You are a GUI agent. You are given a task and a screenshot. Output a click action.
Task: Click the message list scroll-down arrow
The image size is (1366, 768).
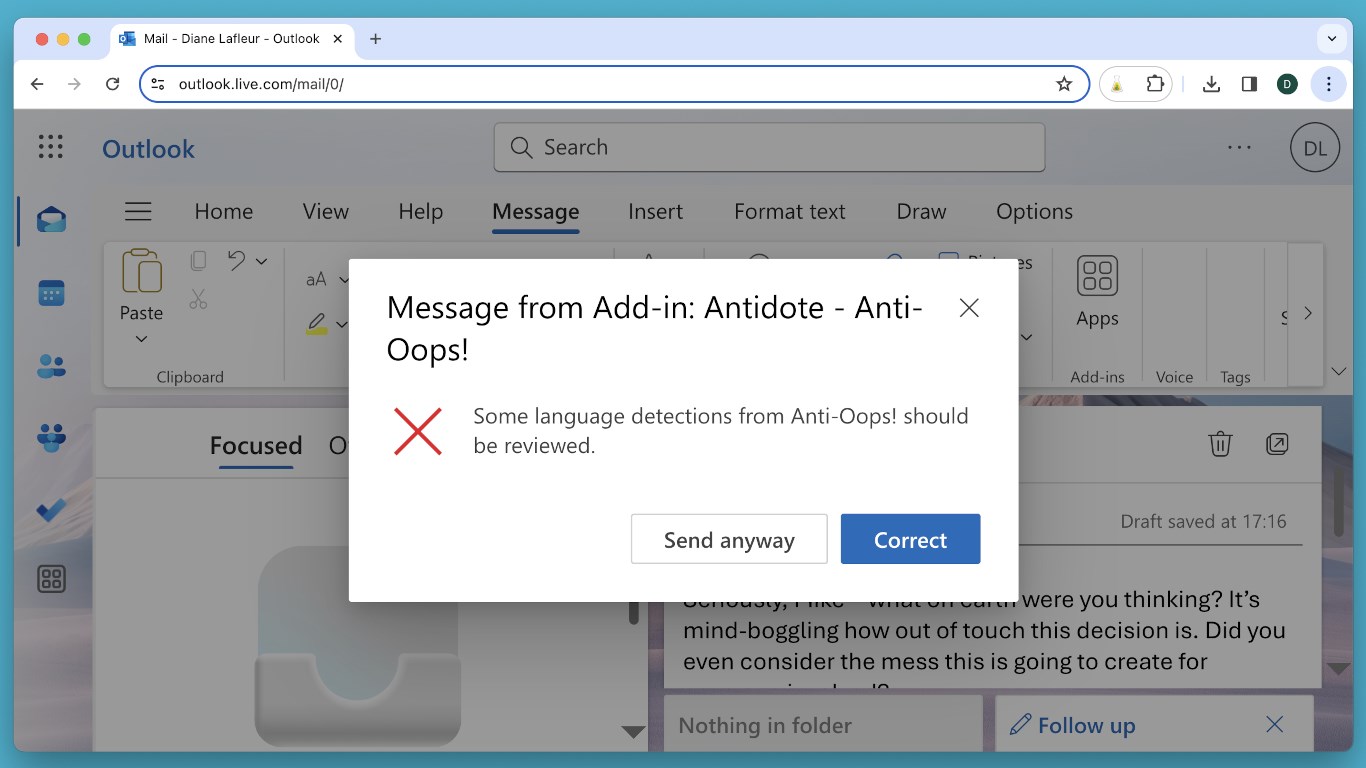(633, 731)
